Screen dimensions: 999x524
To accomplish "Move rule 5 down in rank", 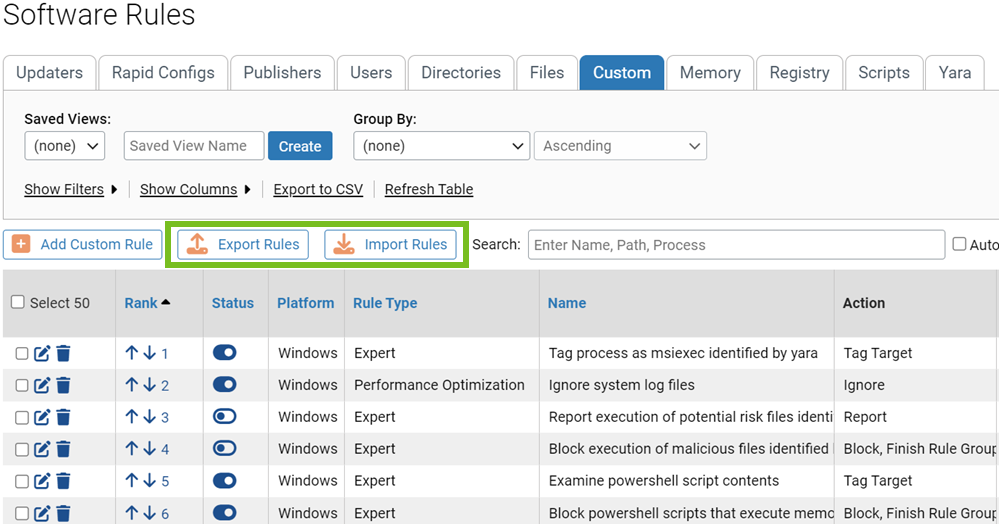I will coord(149,480).
